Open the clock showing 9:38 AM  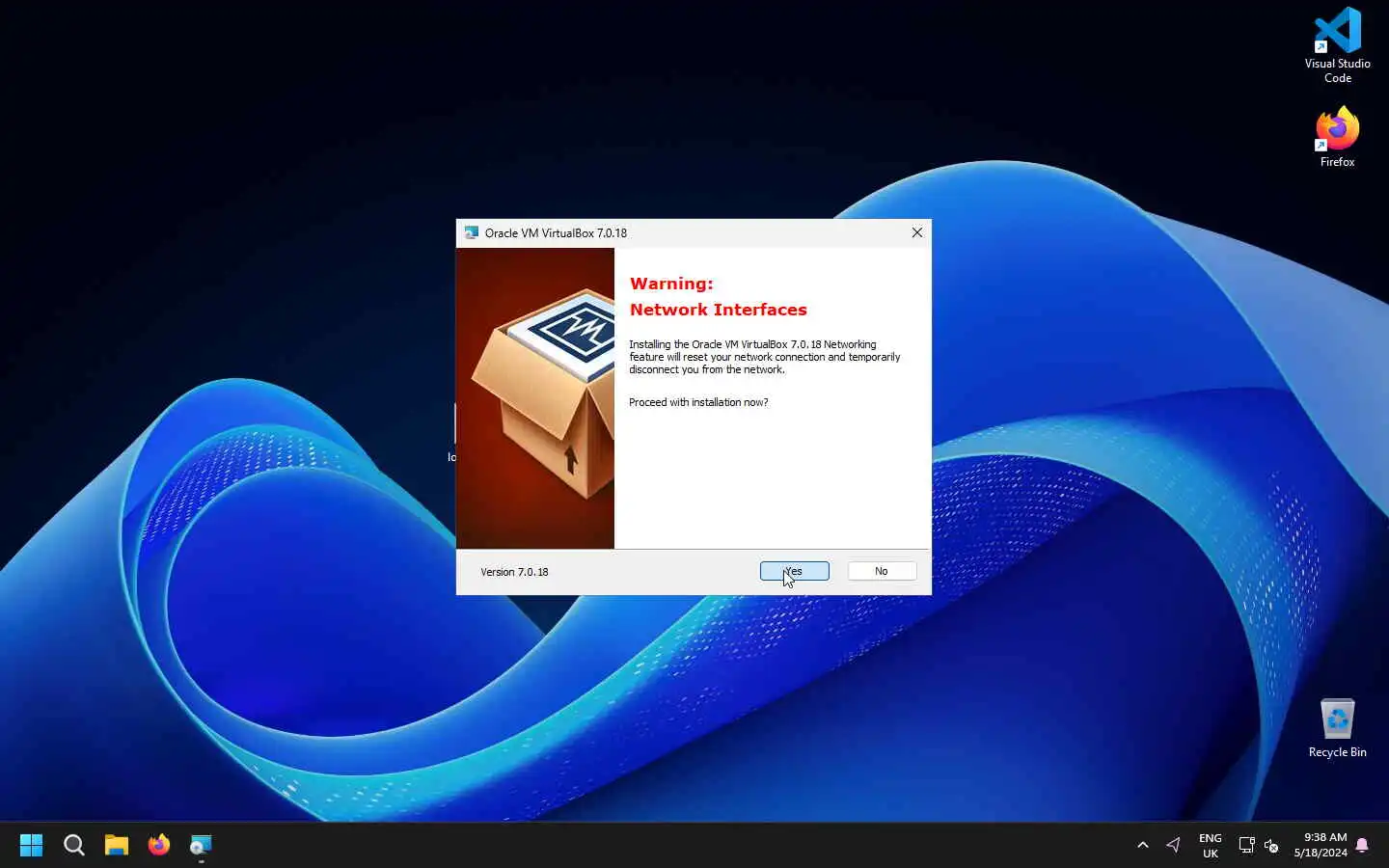(1321, 845)
